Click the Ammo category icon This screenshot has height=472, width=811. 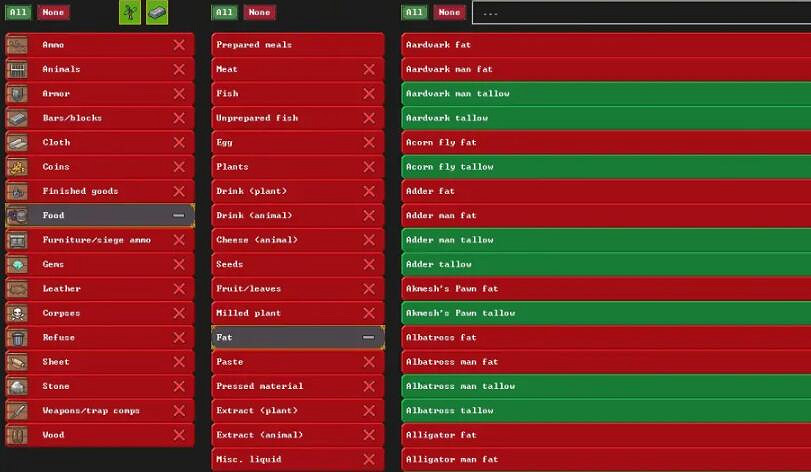click(x=17, y=45)
